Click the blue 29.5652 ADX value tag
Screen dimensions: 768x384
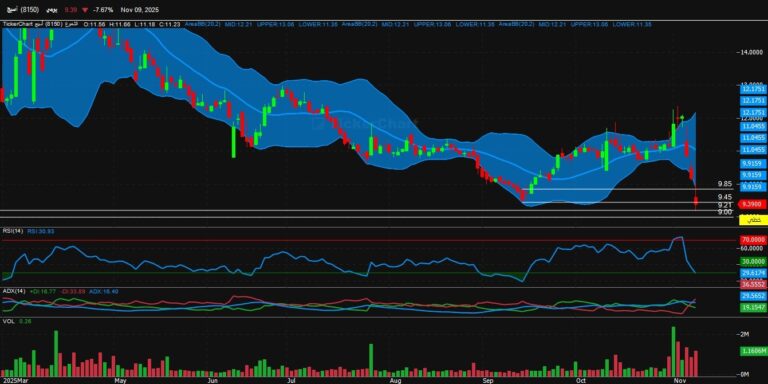click(753, 296)
